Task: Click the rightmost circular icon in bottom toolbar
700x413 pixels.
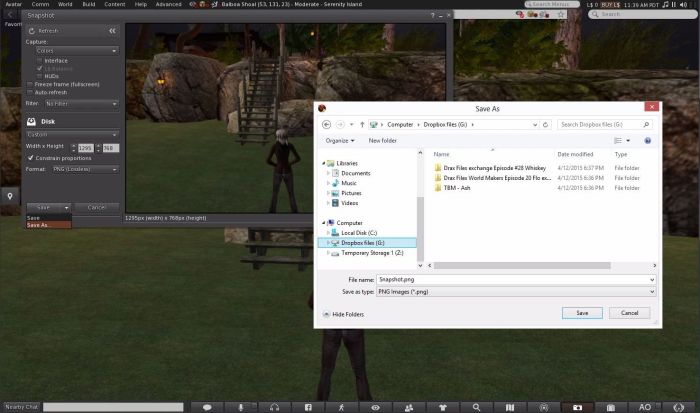Action: (679, 407)
